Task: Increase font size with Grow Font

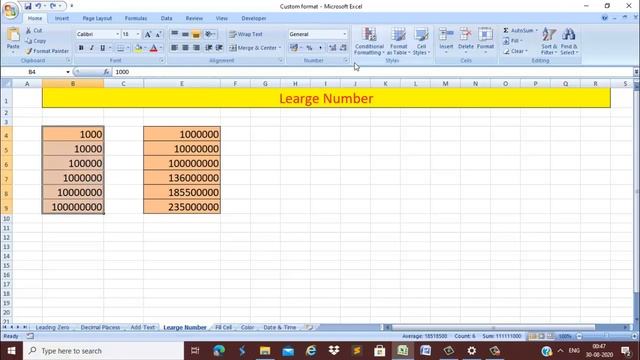Action: point(148,34)
